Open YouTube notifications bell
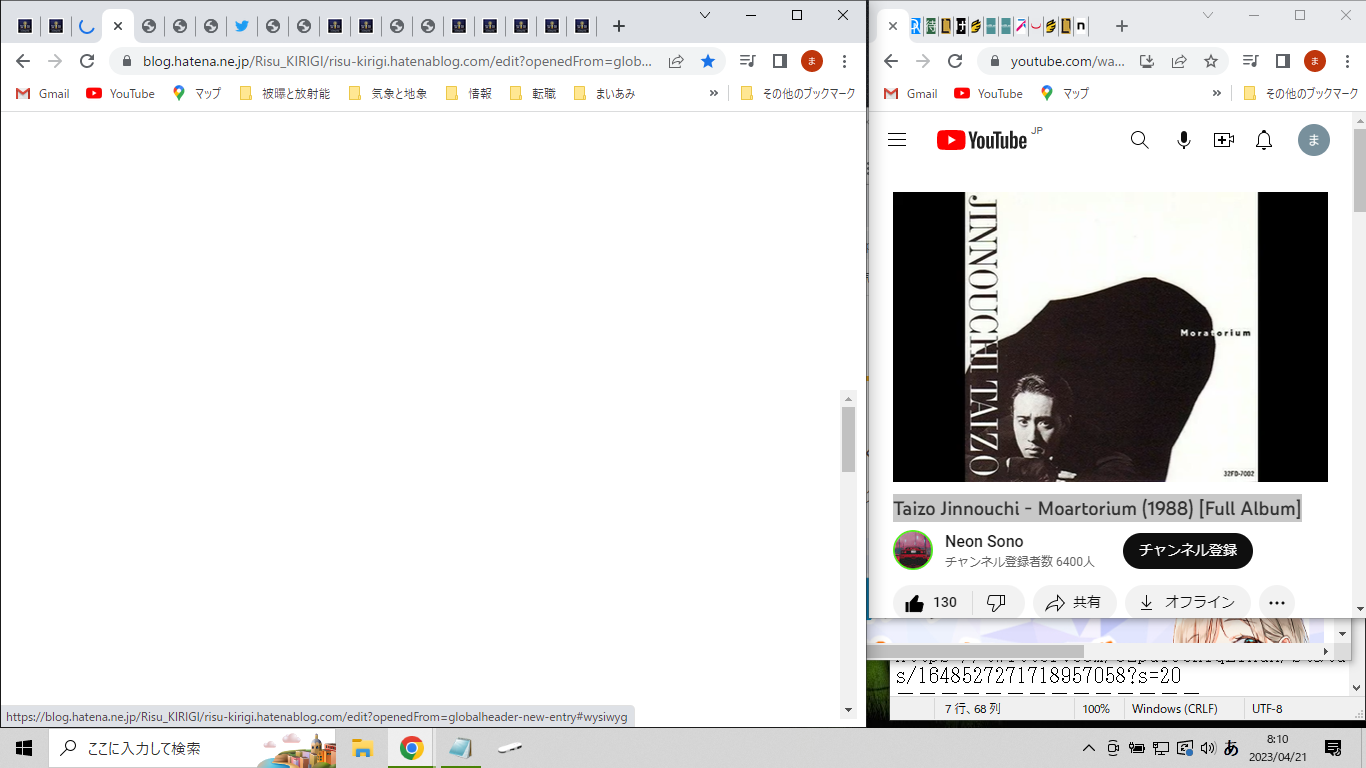The height and width of the screenshot is (768, 1366). (x=1264, y=140)
